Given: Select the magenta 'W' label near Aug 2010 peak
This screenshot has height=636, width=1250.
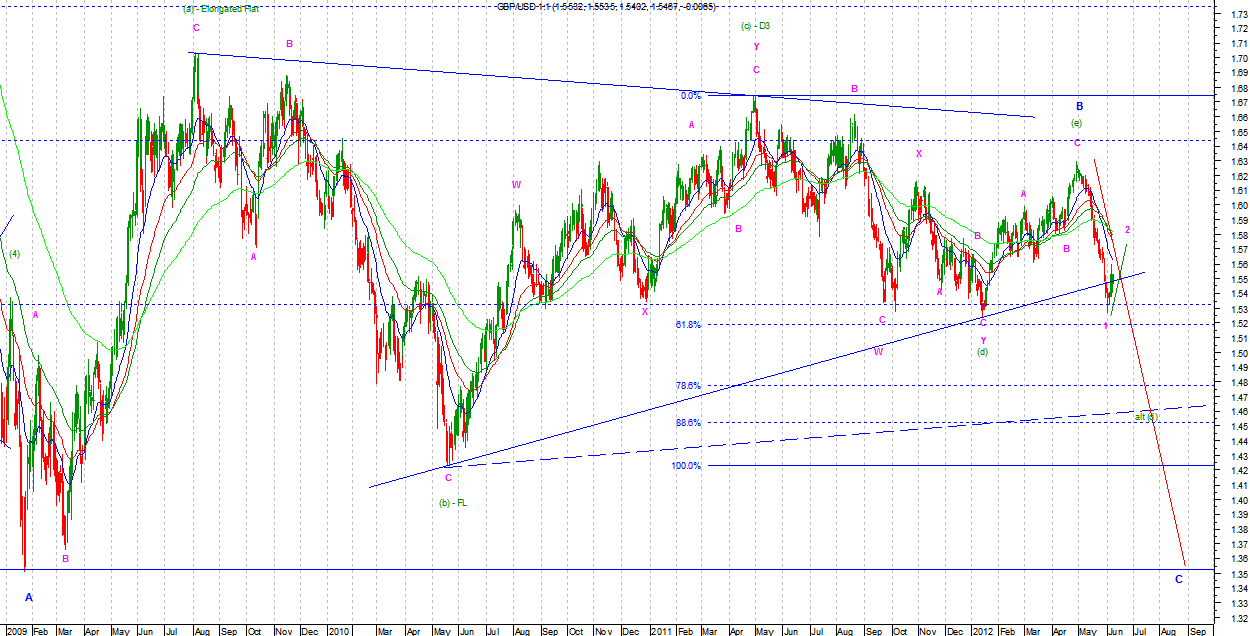Looking at the screenshot, I should coord(516,184).
